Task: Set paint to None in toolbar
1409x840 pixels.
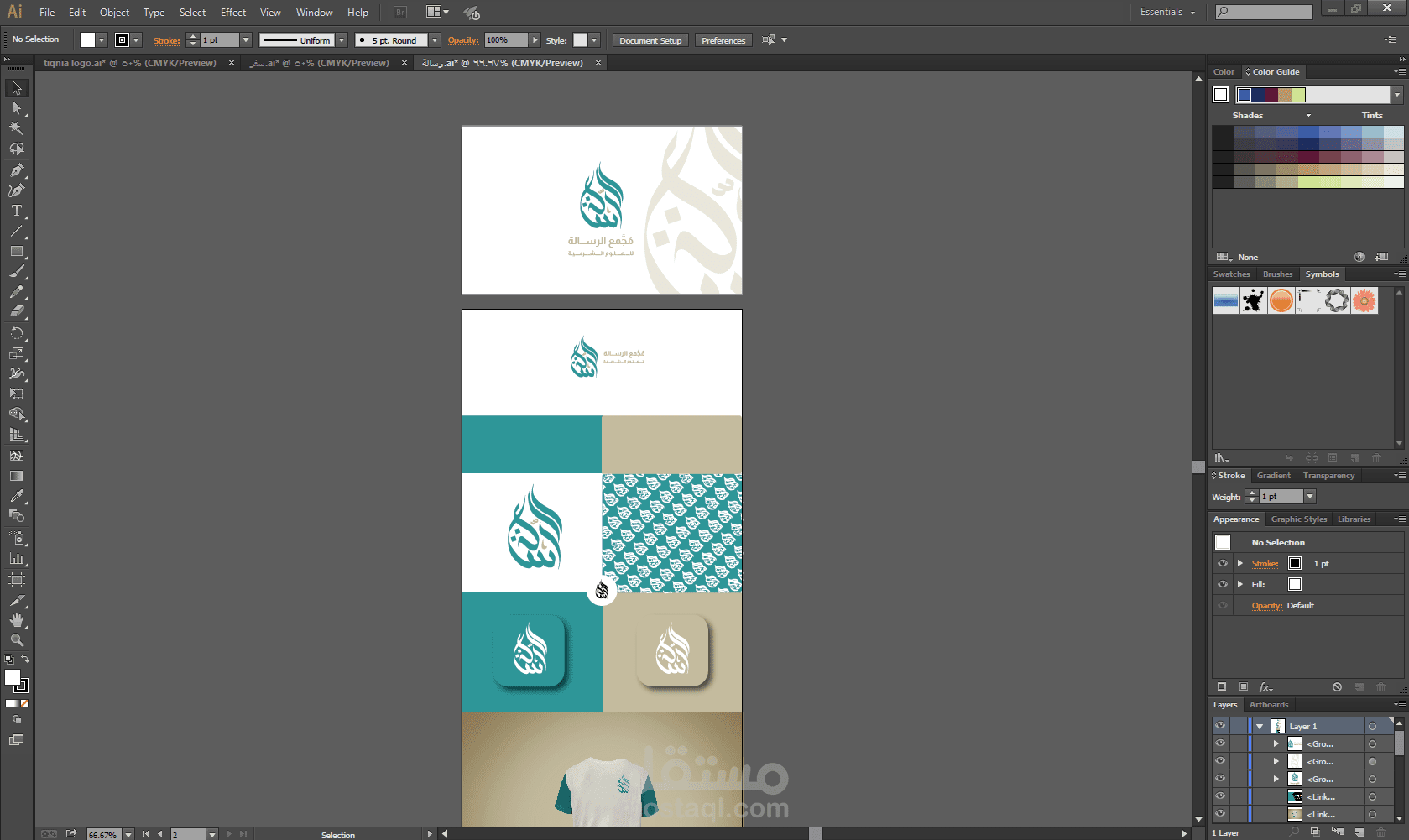Action: (24, 703)
